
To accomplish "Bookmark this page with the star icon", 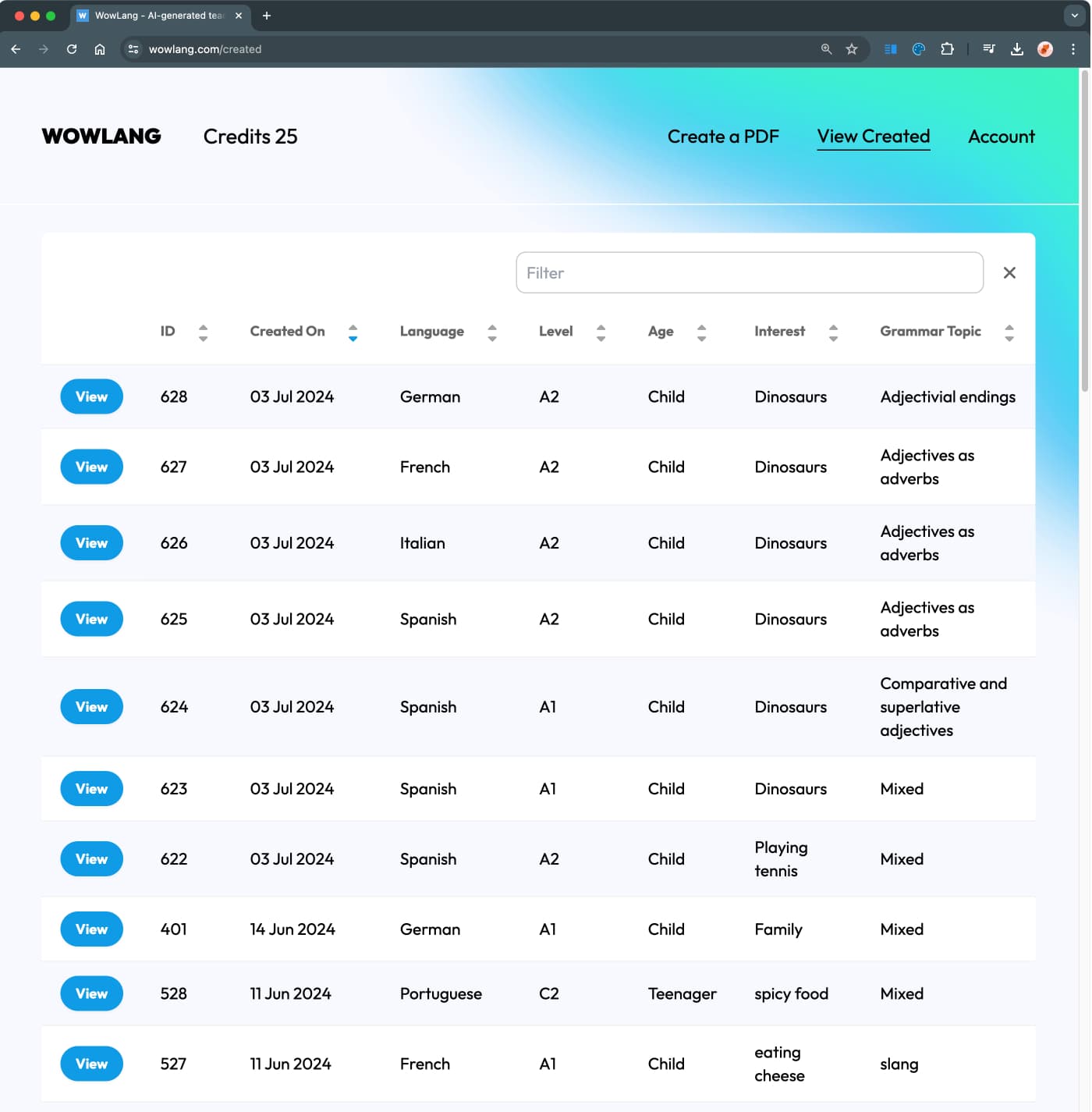I will coord(852,49).
